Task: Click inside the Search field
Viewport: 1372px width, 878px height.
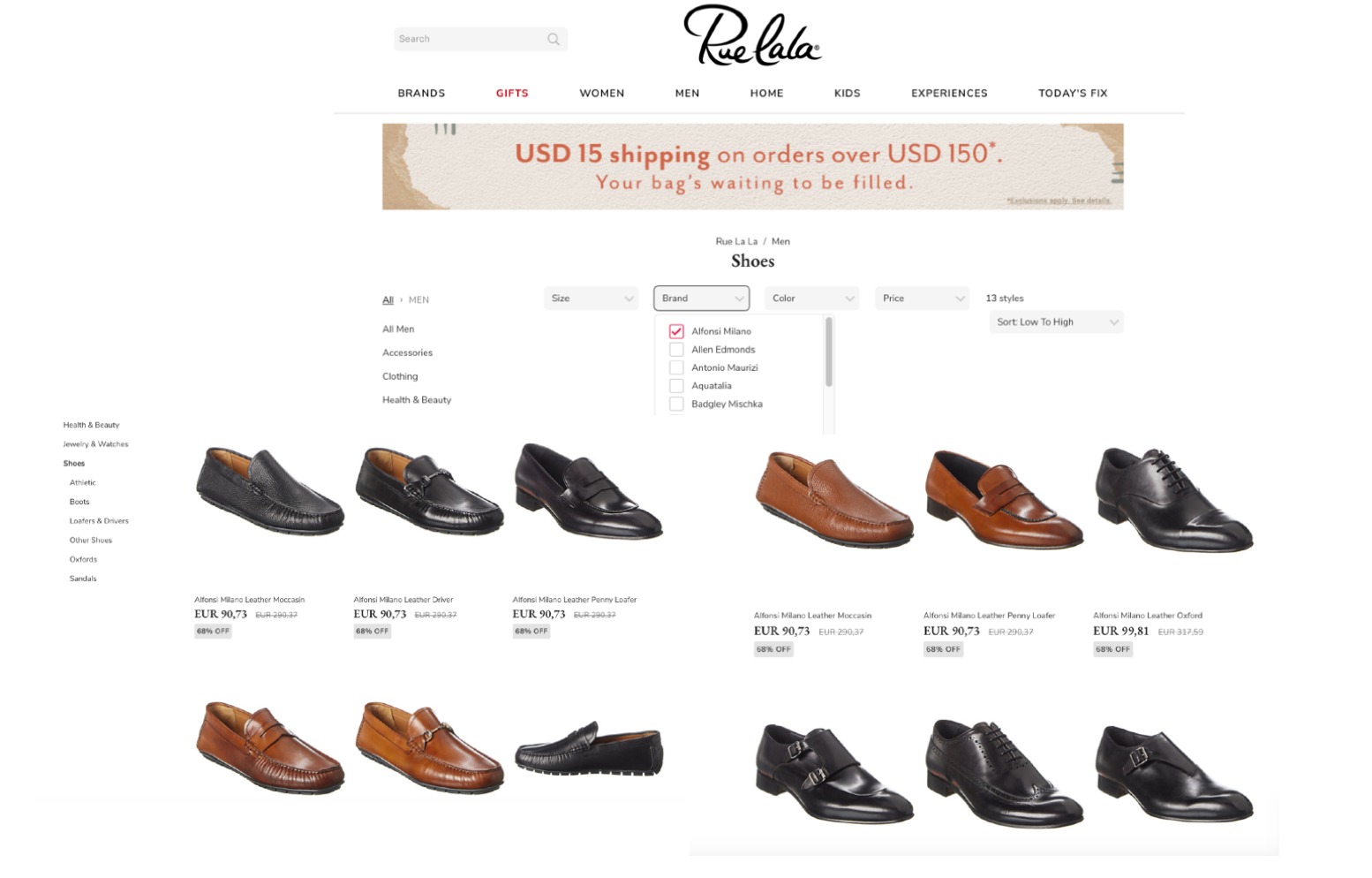Action: pos(468,39)
